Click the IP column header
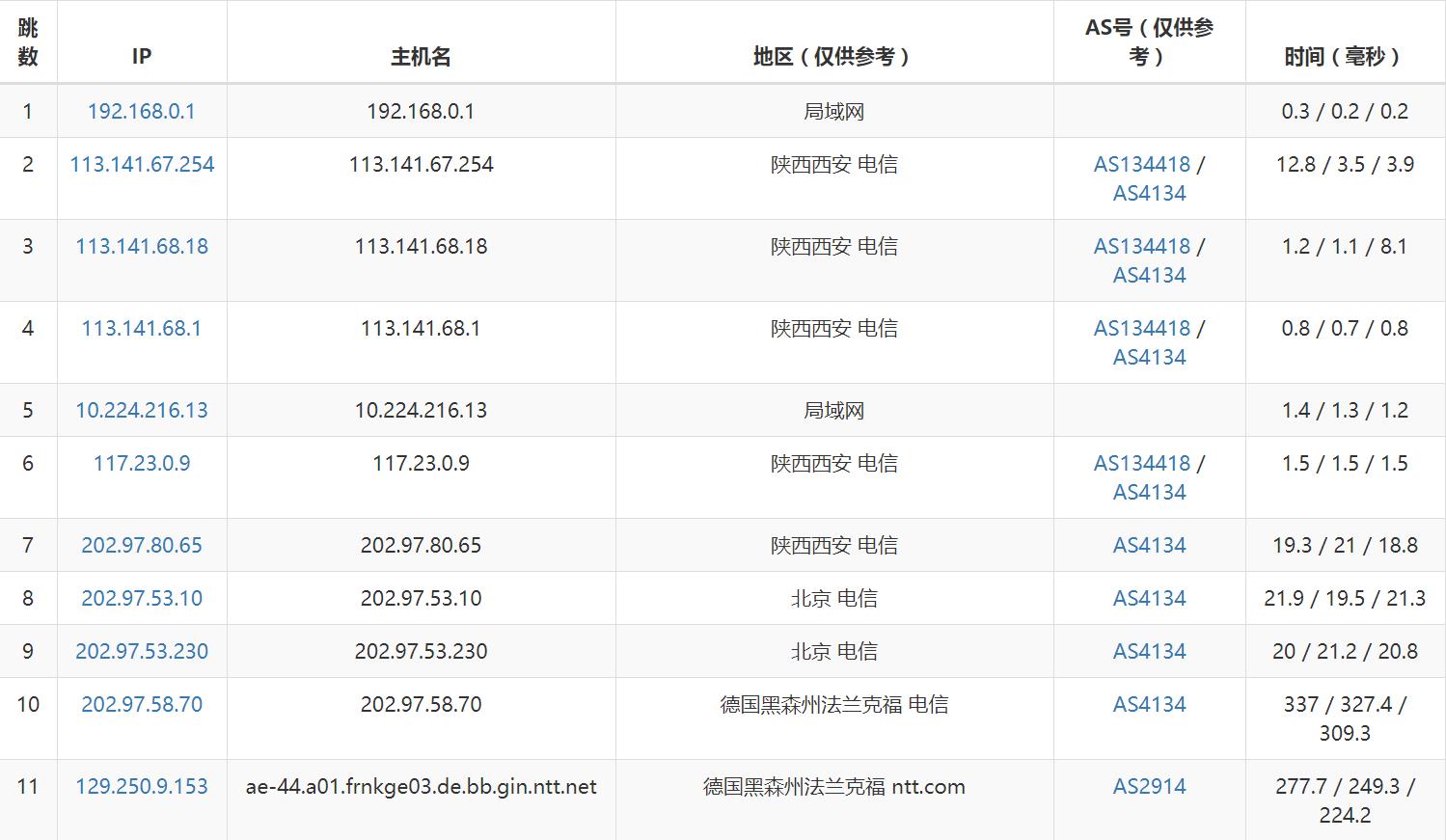1446x840 pixels. pyautogui.click(x=142, y=41)
